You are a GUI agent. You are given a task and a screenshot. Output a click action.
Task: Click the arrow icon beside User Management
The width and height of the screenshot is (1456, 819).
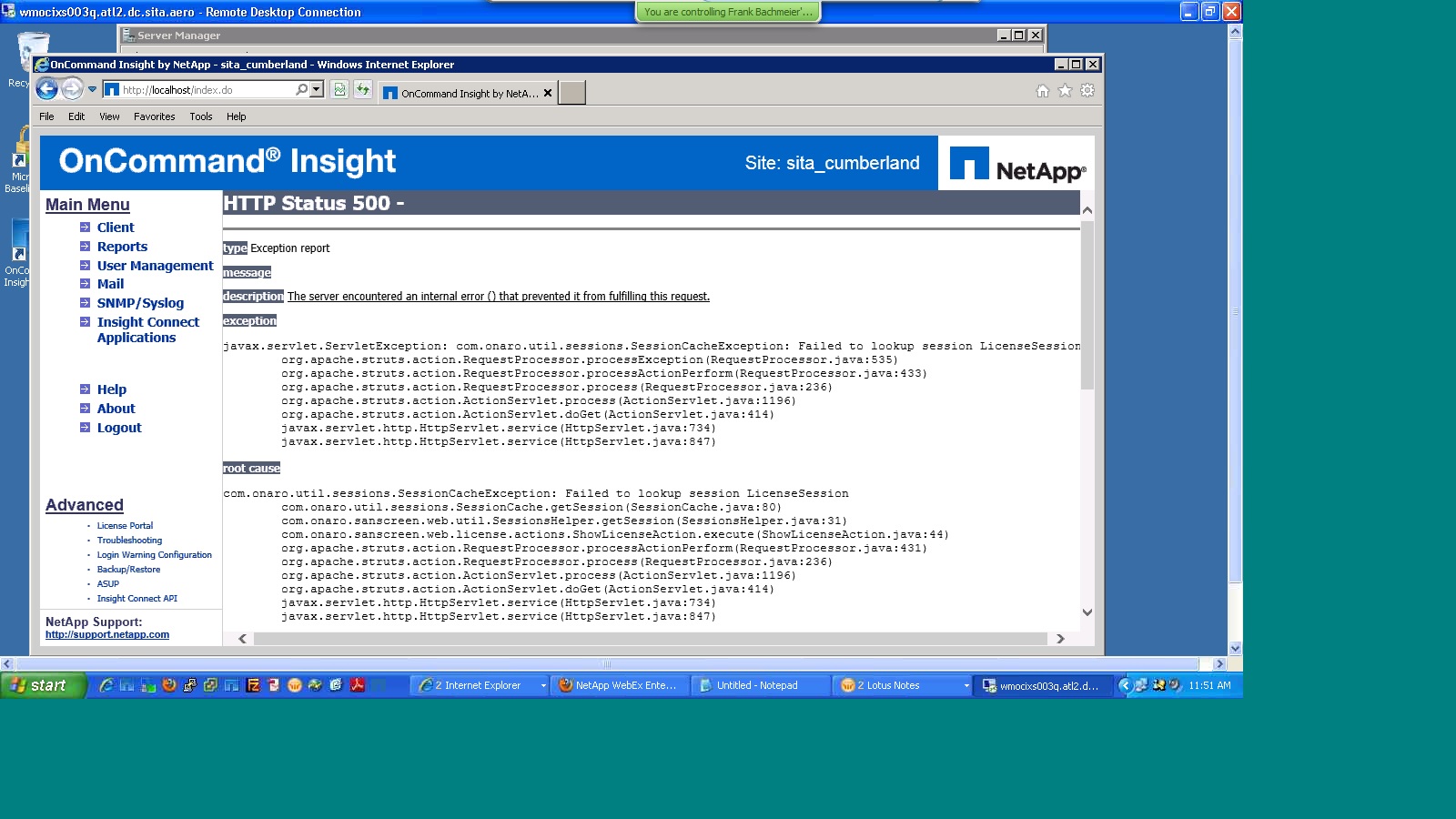coord(85,266)
